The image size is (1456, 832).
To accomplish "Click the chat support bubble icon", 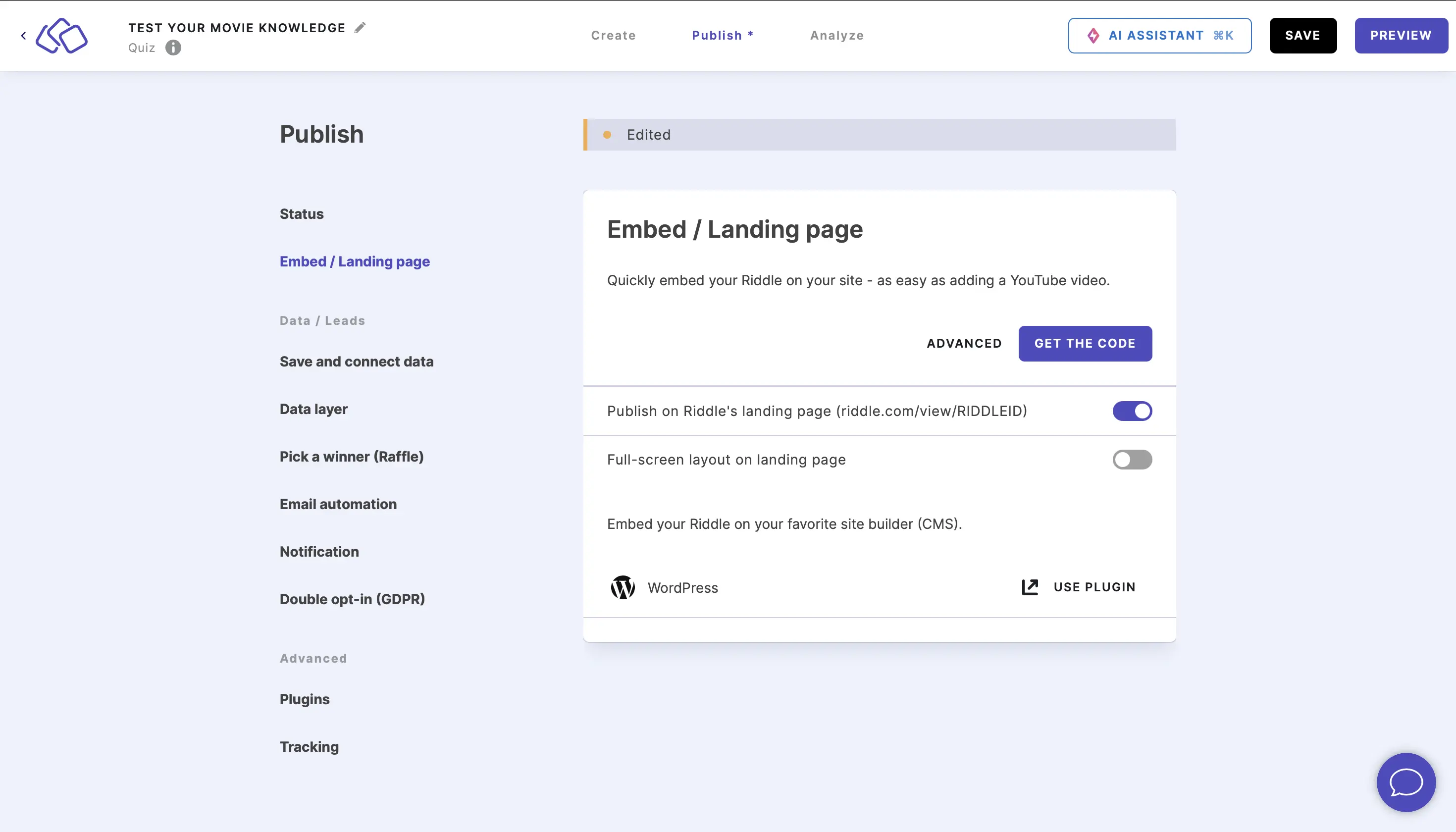I will click(1406, 782).
